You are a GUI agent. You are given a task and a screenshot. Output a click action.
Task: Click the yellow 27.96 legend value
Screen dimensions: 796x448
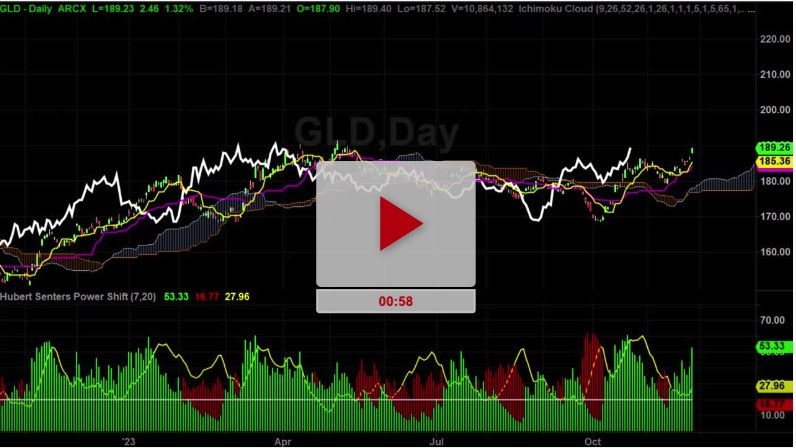coord(237,297)
